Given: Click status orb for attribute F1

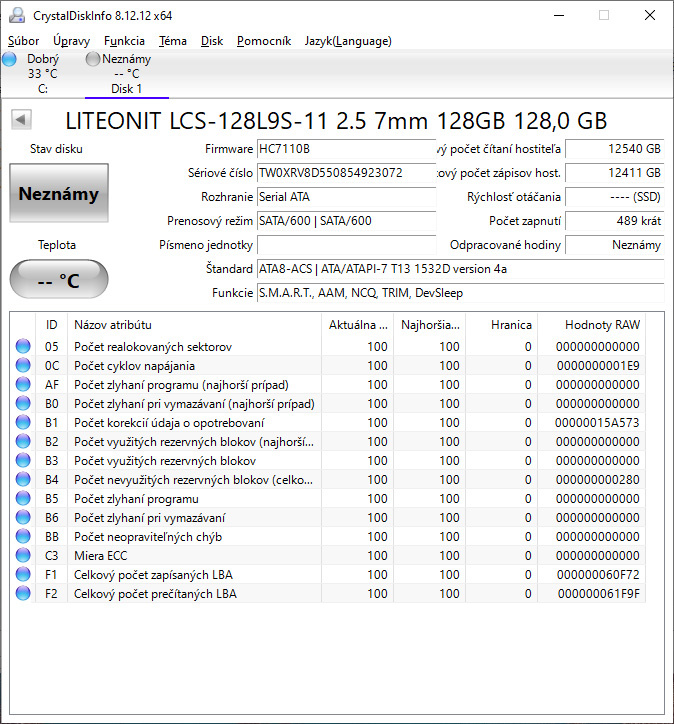Looking at the screenshot, I should 23,574.
